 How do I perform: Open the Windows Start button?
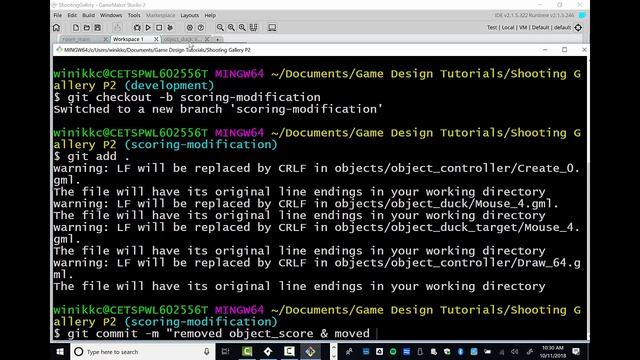[60, 351]
